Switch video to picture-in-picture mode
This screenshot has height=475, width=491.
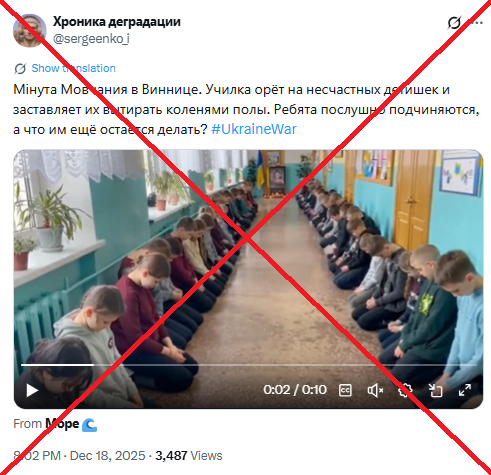[x=435, y=390]
